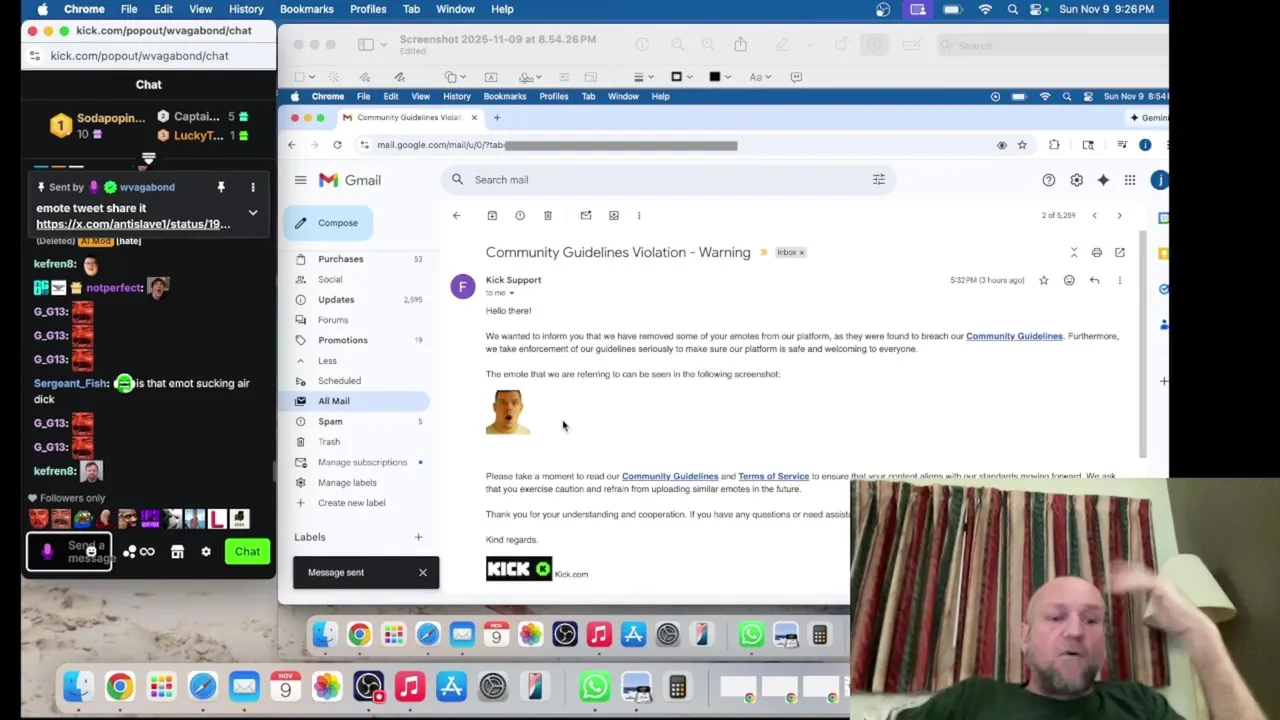Open the email in a new window icon
The height and width of the screenshot is (720, 1280).
click(1120, 252)
